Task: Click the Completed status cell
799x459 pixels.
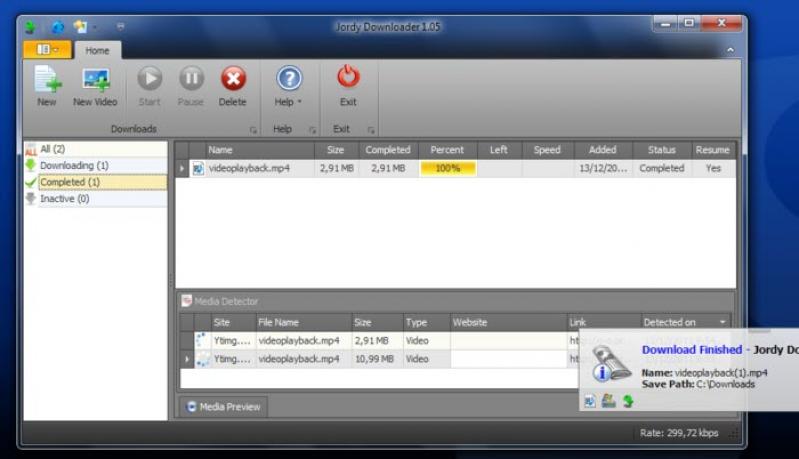Action: pos(662,168)
